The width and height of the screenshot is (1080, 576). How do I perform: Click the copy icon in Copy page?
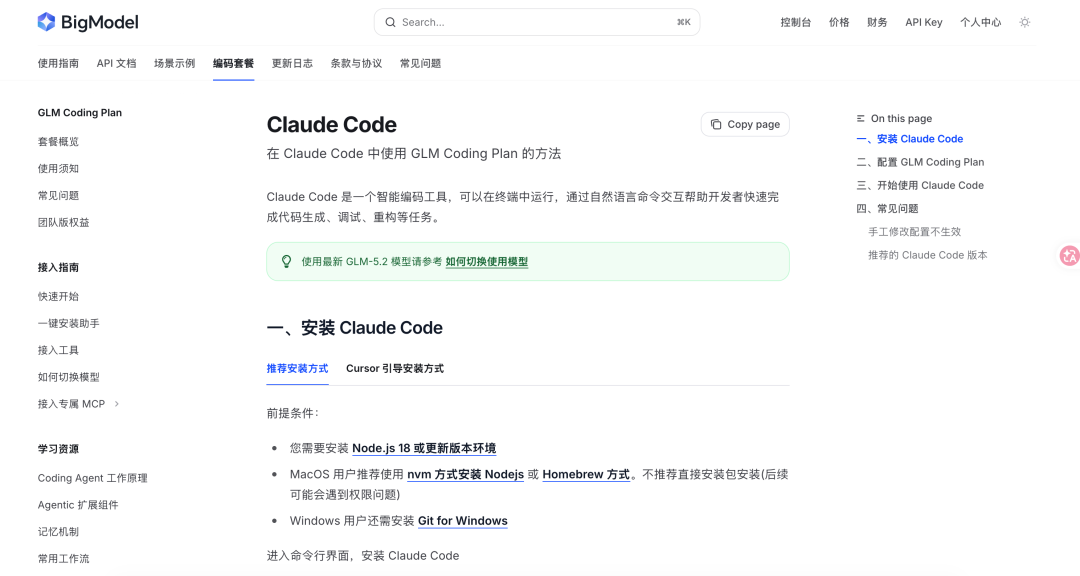[716, 124]
